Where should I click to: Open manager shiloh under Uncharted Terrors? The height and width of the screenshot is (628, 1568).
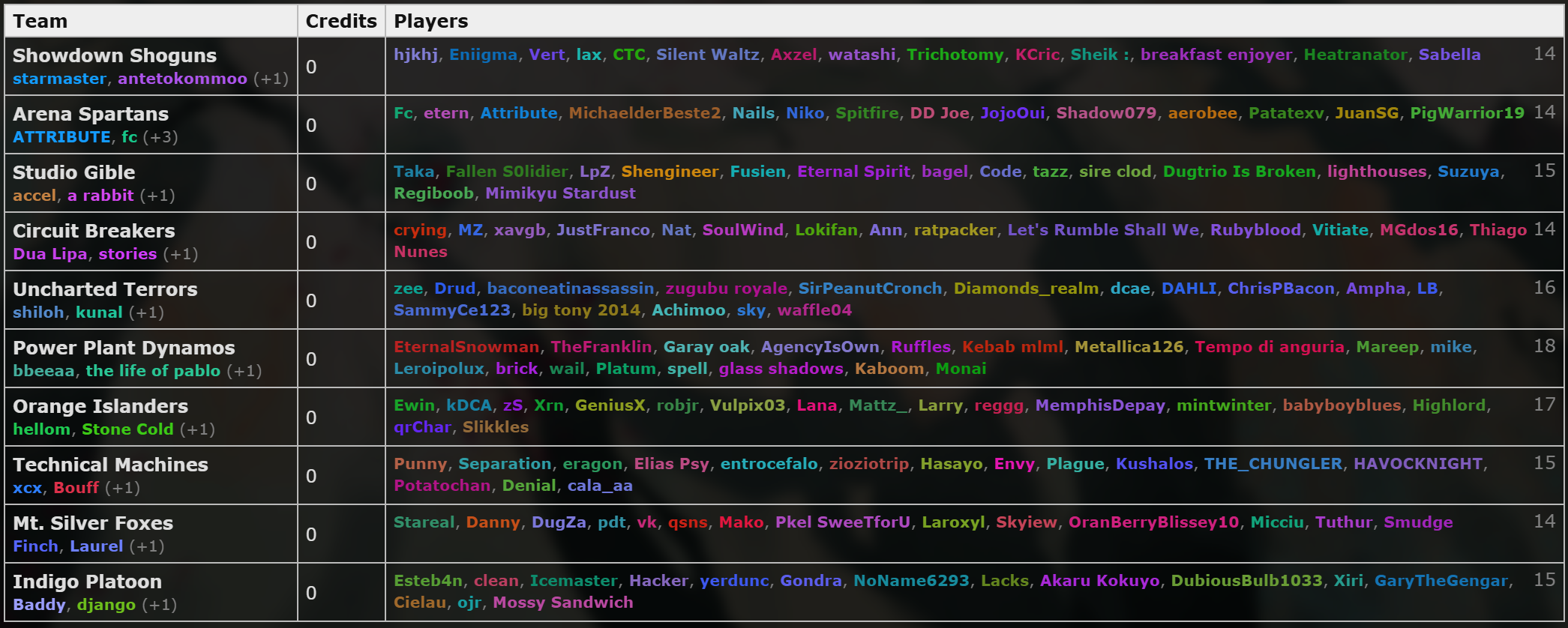38,313
